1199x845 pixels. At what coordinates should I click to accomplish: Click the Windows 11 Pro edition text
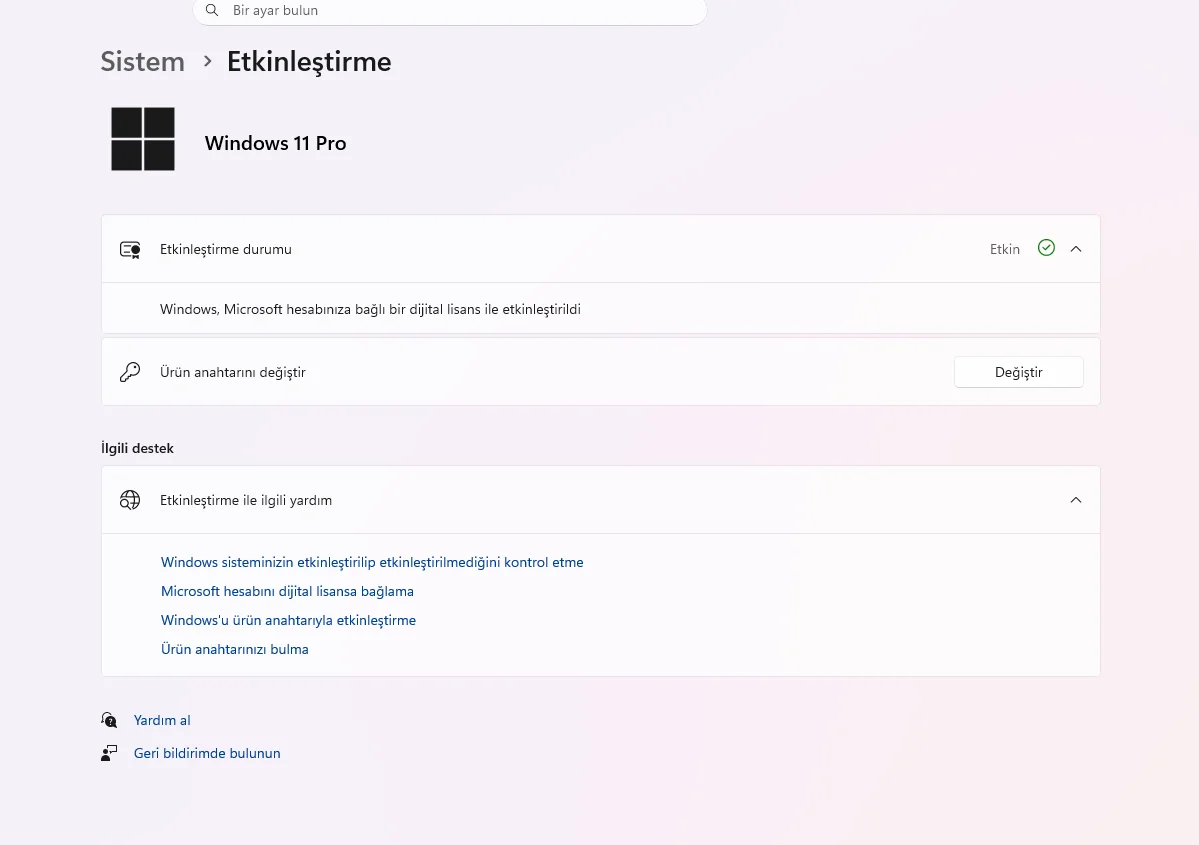pyautogui.click(x=275, y=143)
